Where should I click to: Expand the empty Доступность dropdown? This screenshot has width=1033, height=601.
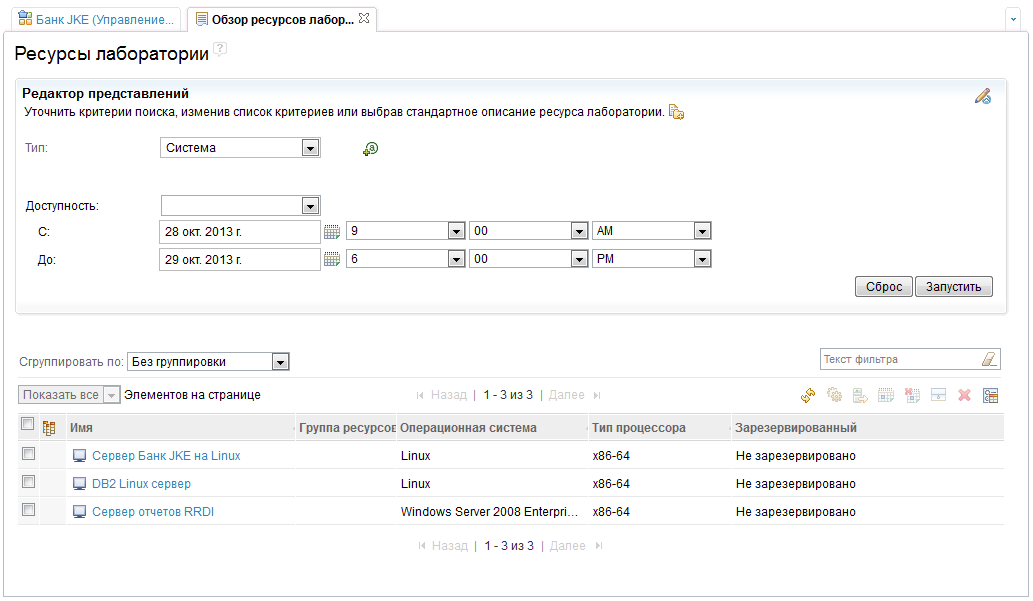310,206
